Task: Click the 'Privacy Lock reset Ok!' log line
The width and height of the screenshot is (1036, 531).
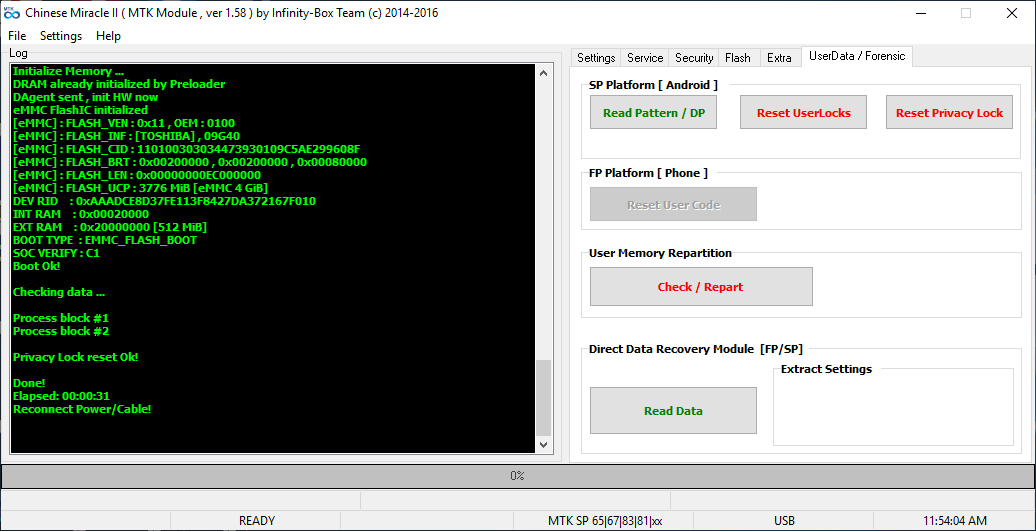Action: (75, 357)
